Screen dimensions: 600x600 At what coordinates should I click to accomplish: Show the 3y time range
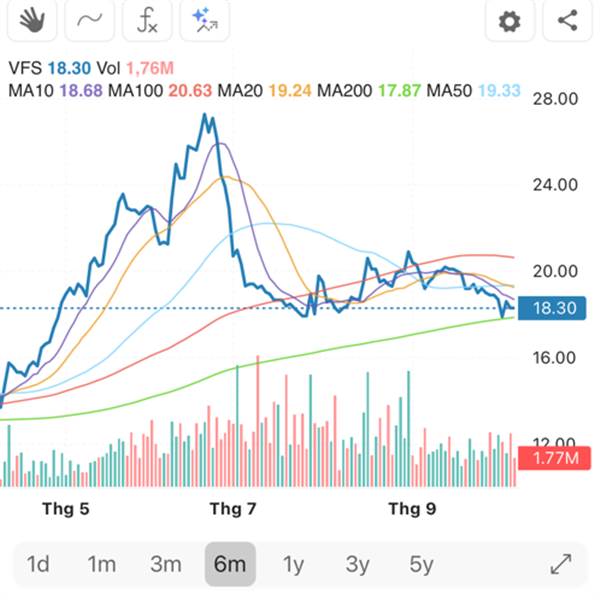tap(357, 564)
